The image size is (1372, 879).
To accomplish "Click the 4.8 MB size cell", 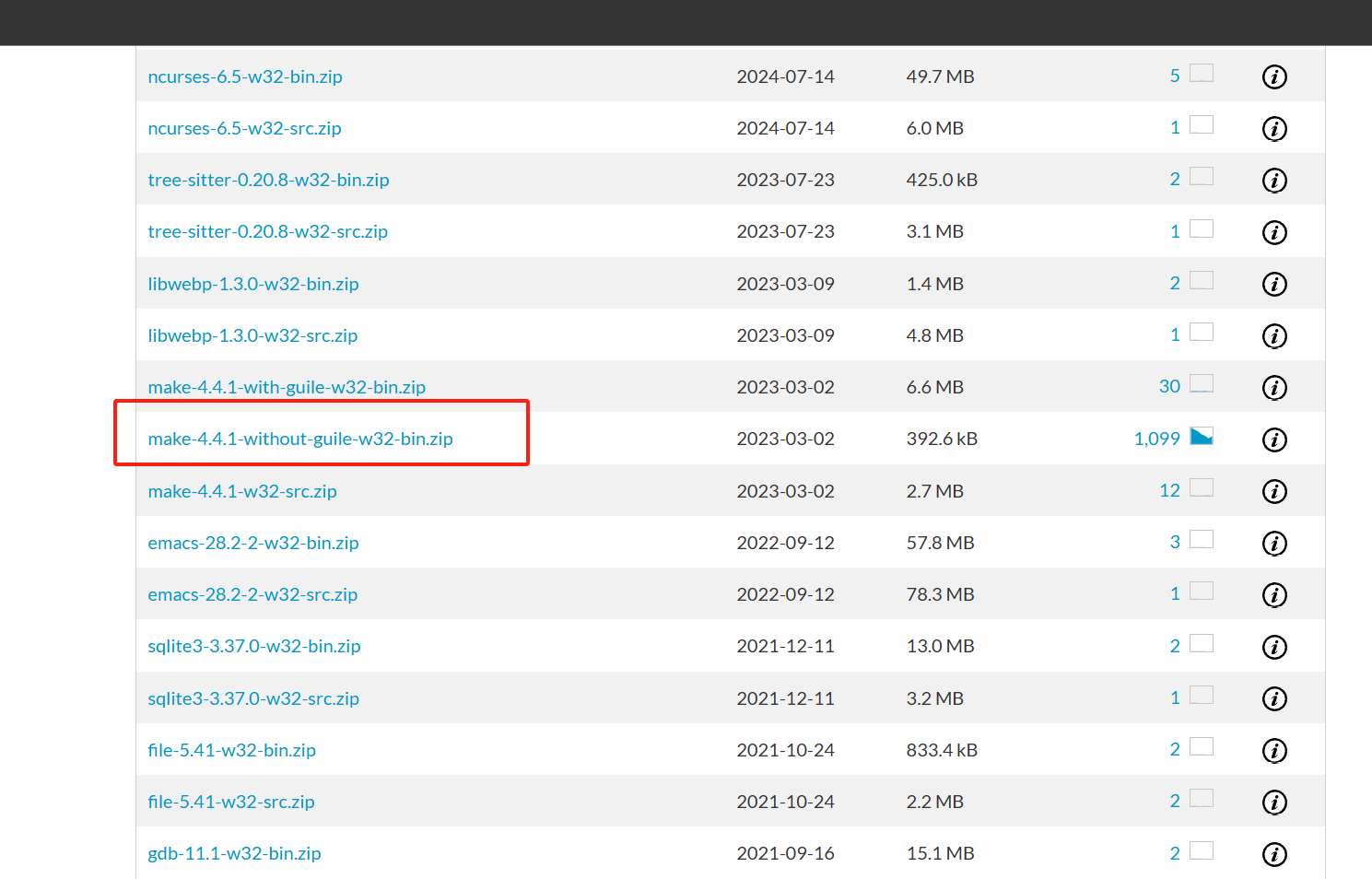I will (x=934, y=335).
